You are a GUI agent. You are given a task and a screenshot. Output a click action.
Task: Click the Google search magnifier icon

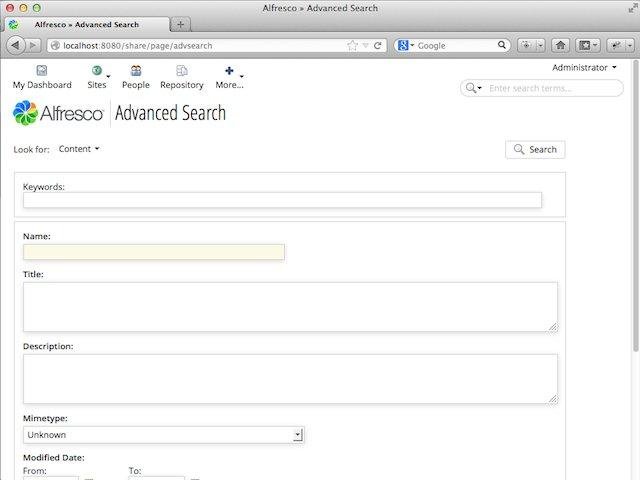tap(502, 45)
